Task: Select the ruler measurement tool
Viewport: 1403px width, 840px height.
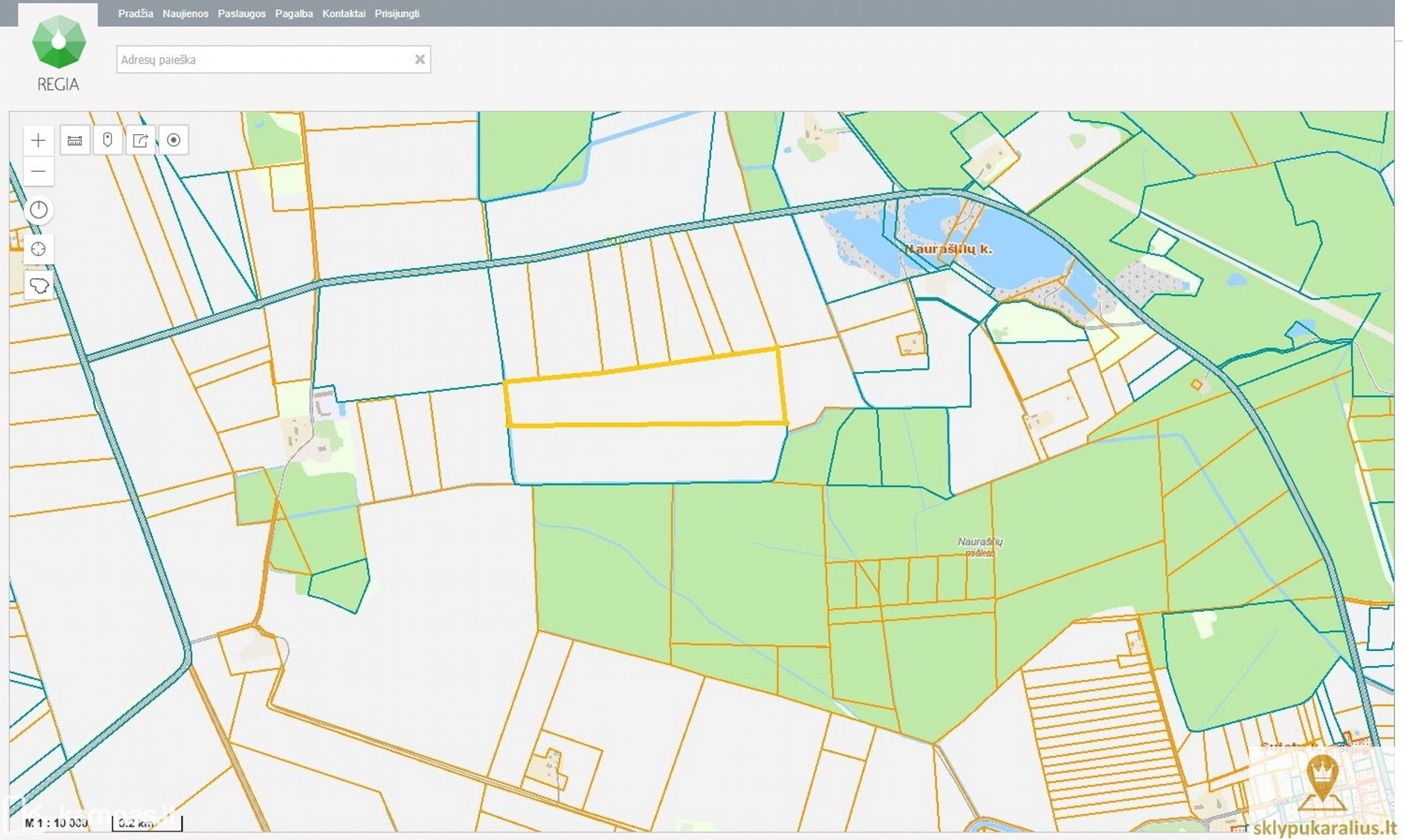Action: (75, 140)
